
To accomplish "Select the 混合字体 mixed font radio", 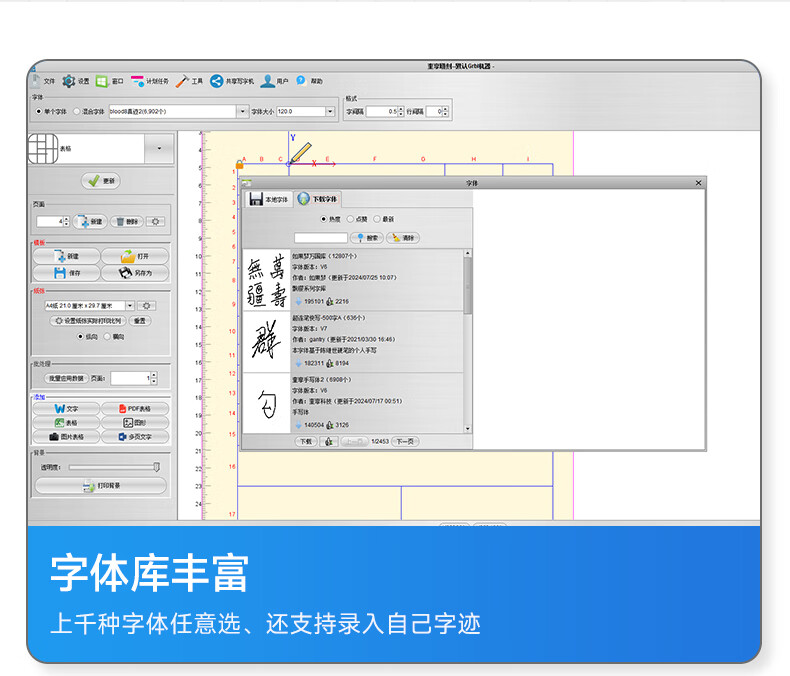I will click(77, 111).
